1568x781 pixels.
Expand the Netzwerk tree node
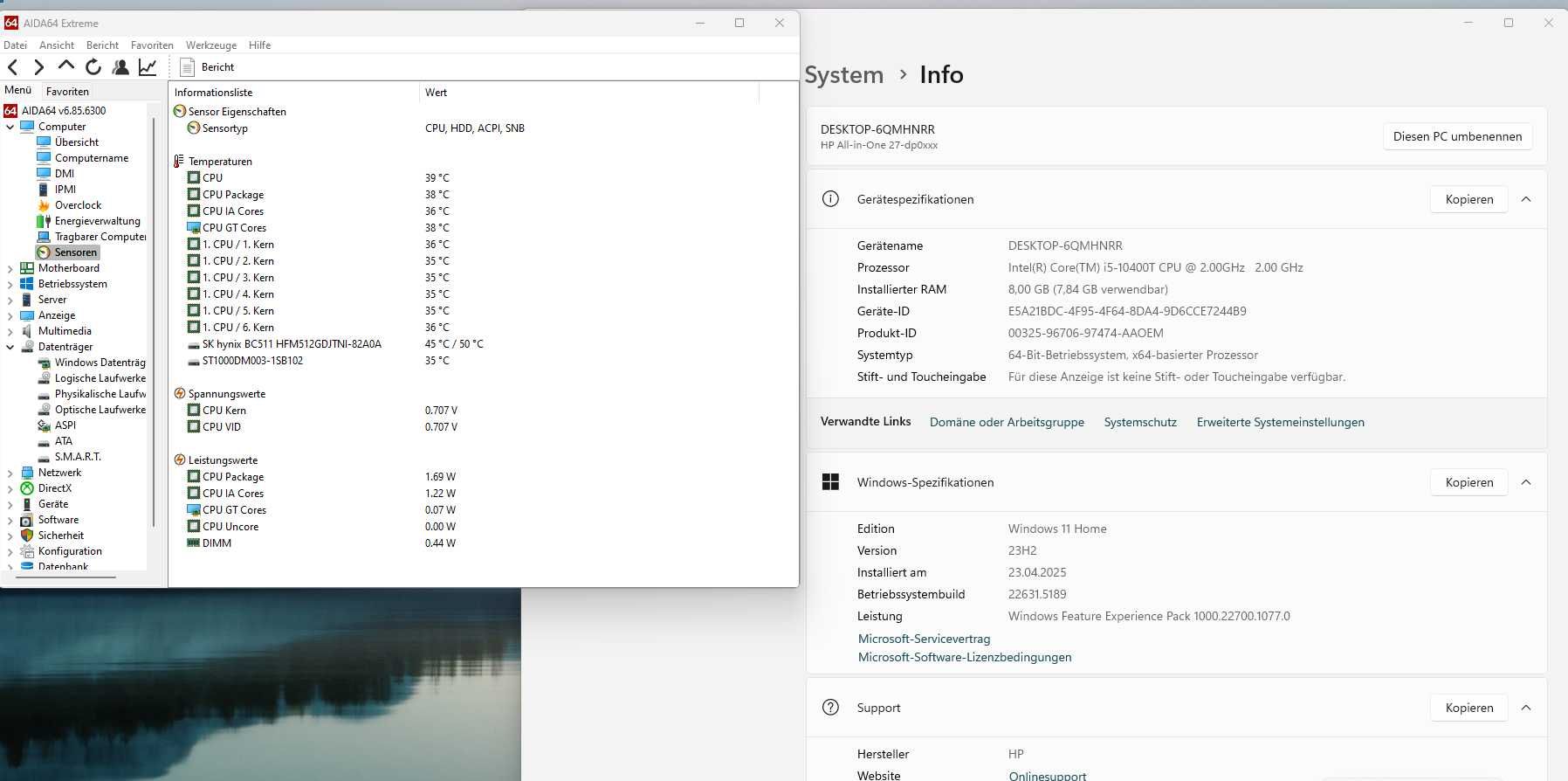point(10,473)
